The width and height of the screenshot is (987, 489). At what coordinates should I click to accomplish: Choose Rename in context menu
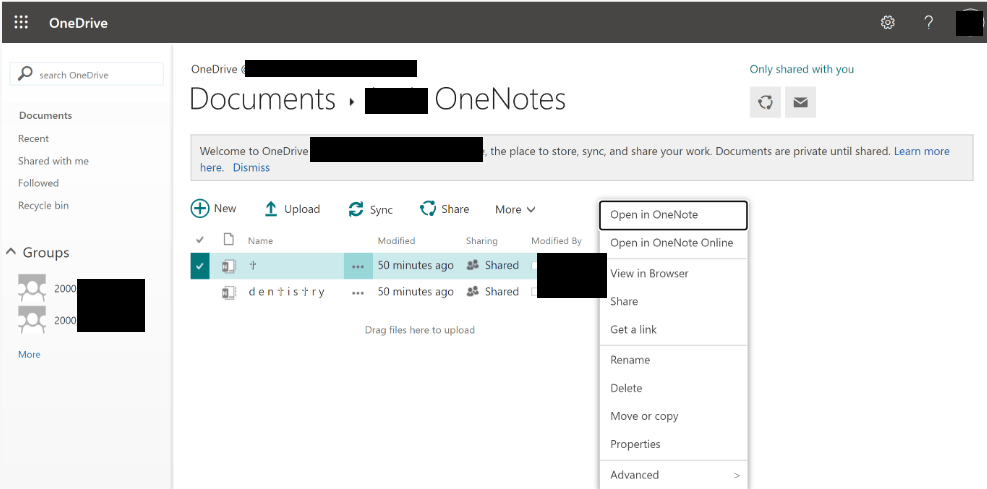tap(674, 360)
